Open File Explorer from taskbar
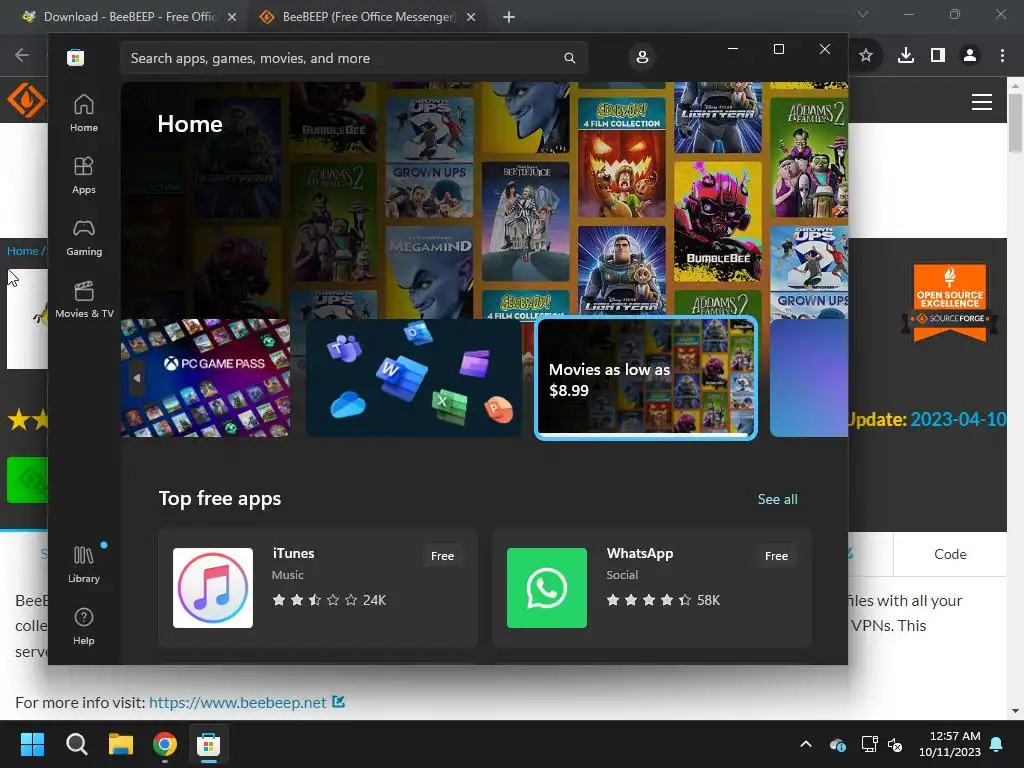Image resolution: width=1024 pixels, height=768 pixels. (121, 744)
